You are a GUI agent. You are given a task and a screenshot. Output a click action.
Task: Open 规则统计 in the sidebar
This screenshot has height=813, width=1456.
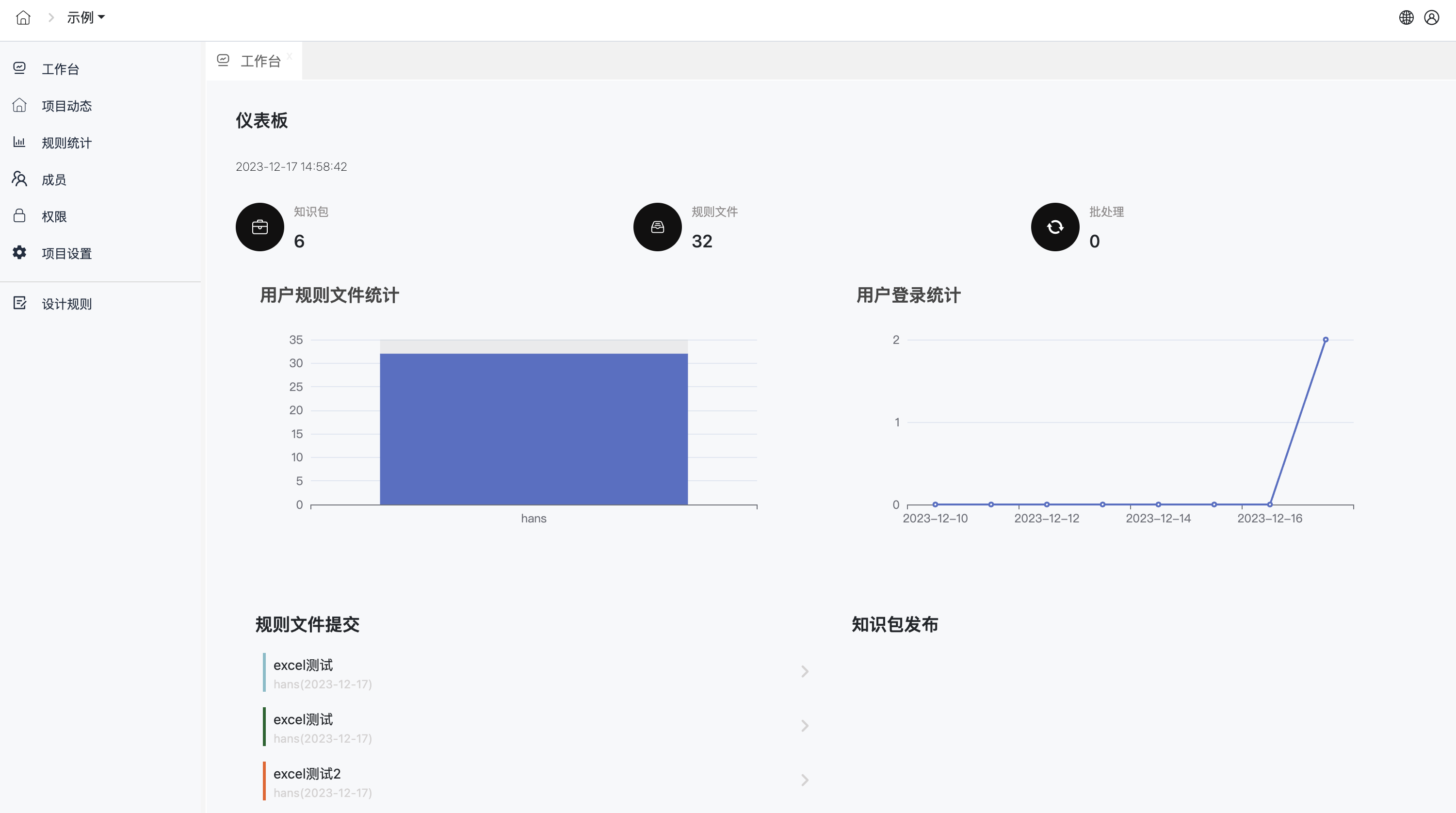coord(67,143)
